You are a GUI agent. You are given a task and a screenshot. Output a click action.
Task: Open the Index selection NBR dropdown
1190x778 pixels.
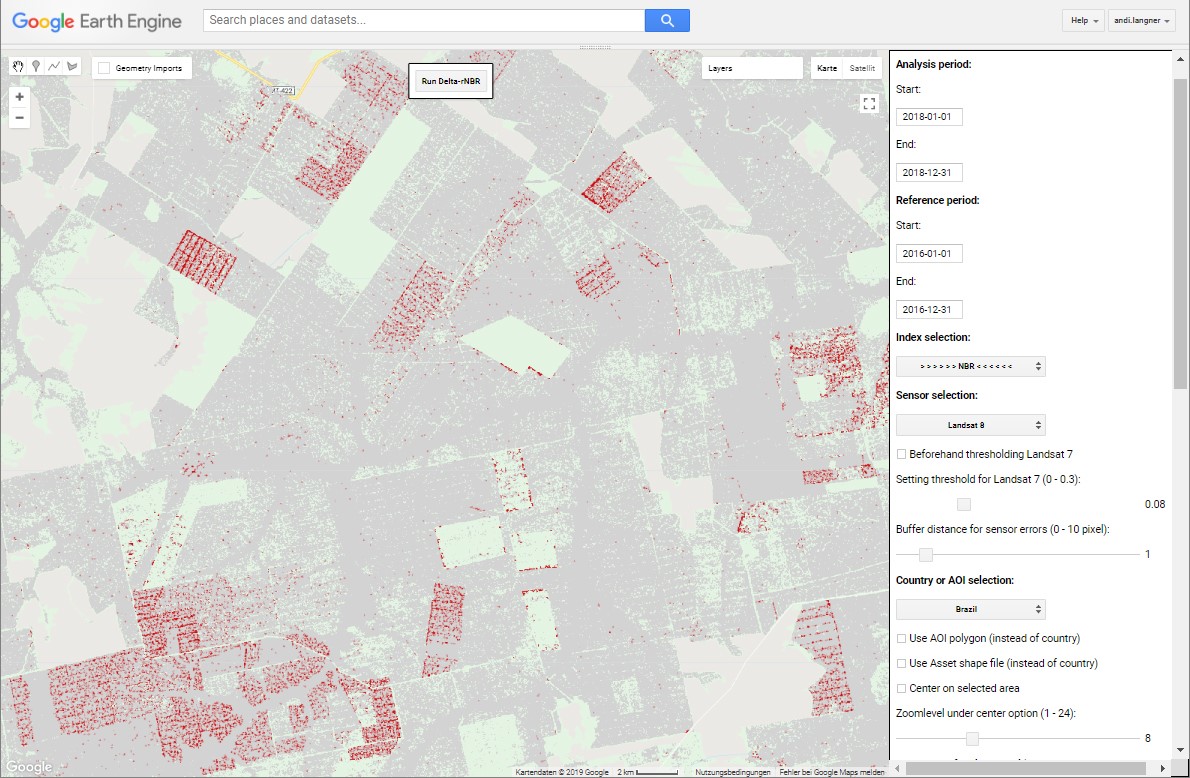point(970,366)
